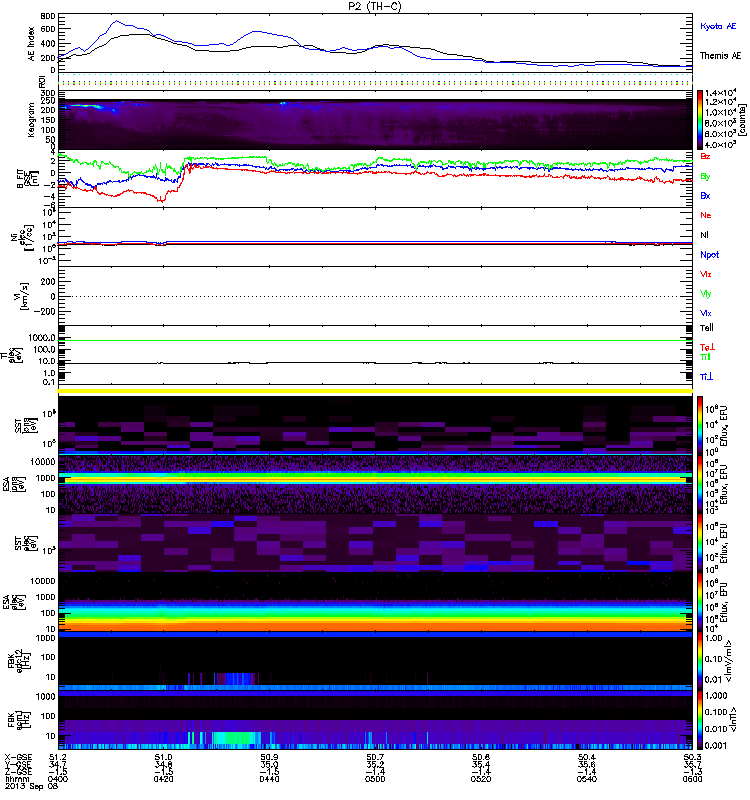
Task: Click the 1.4×10^4 color bar tick value
Action: coord(720,93)
